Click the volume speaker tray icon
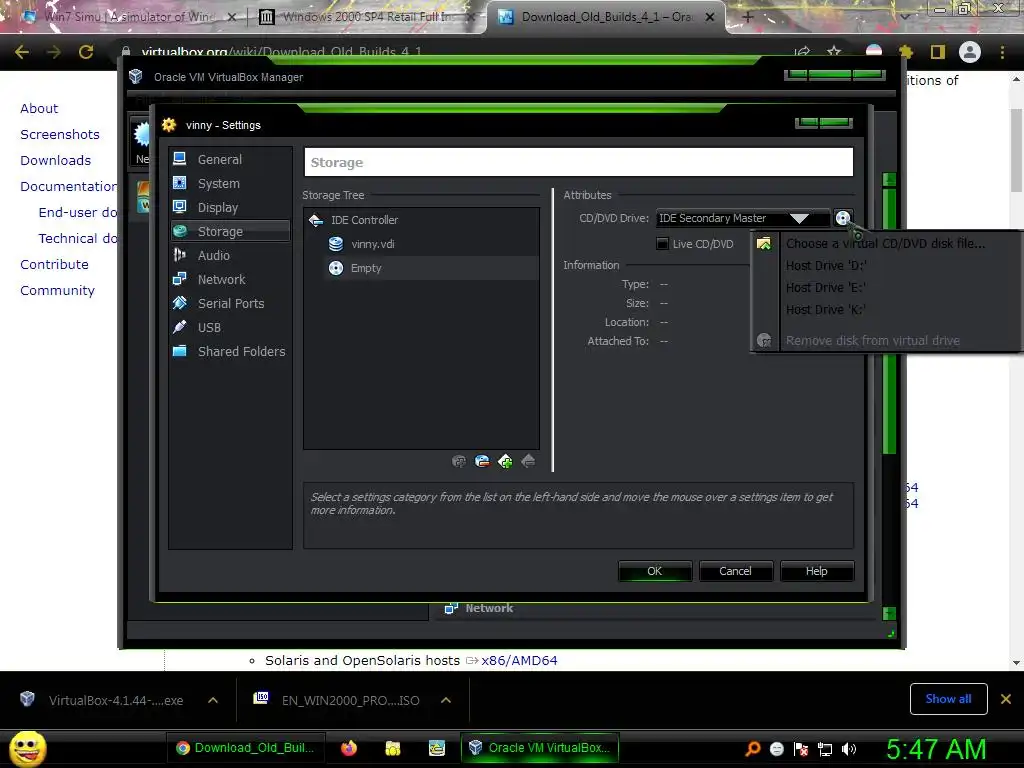Image resolution: width=1024 pixels, height=768 pixels. (849, 749)
